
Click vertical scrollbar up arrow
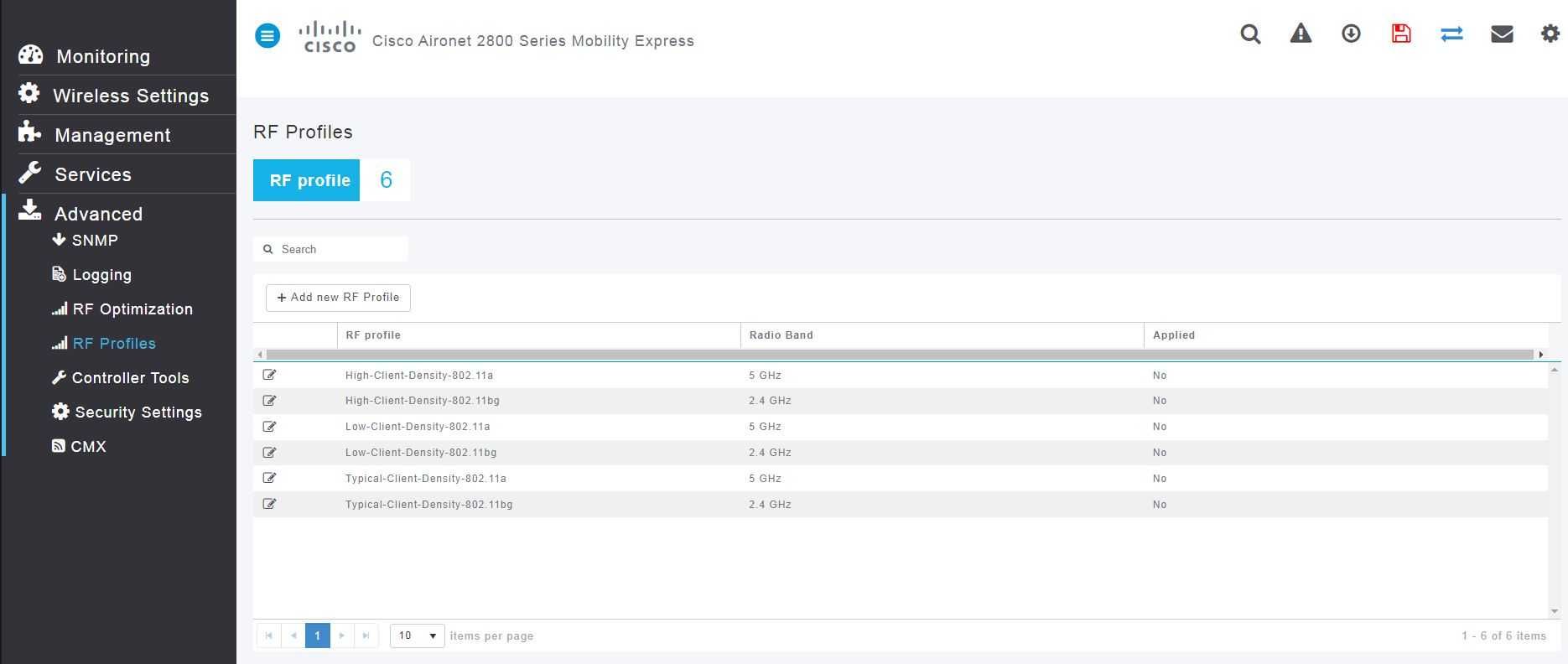tap(1555, 370)
